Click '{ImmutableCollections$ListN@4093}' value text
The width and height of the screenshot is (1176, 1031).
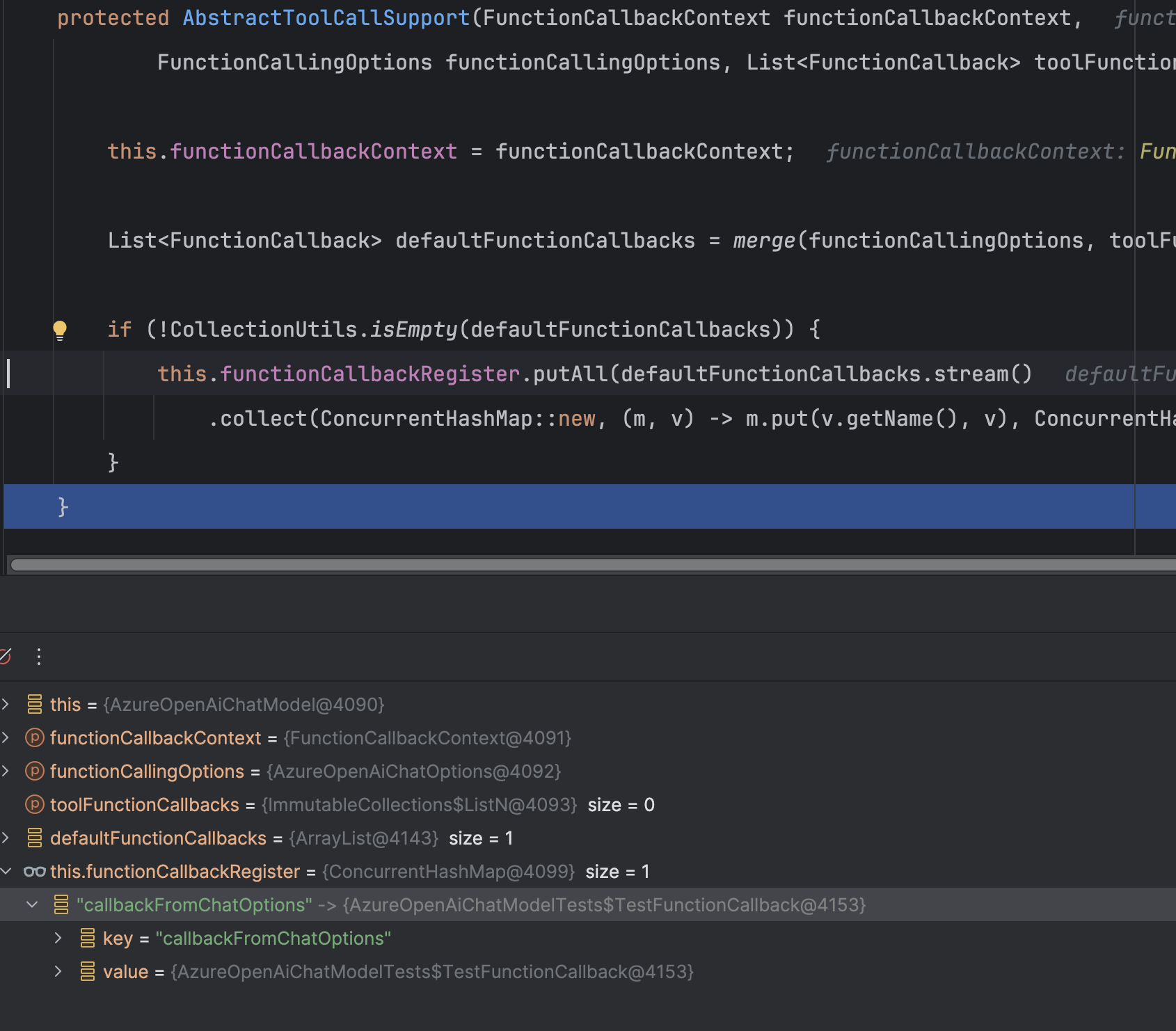tap(419, 804)
